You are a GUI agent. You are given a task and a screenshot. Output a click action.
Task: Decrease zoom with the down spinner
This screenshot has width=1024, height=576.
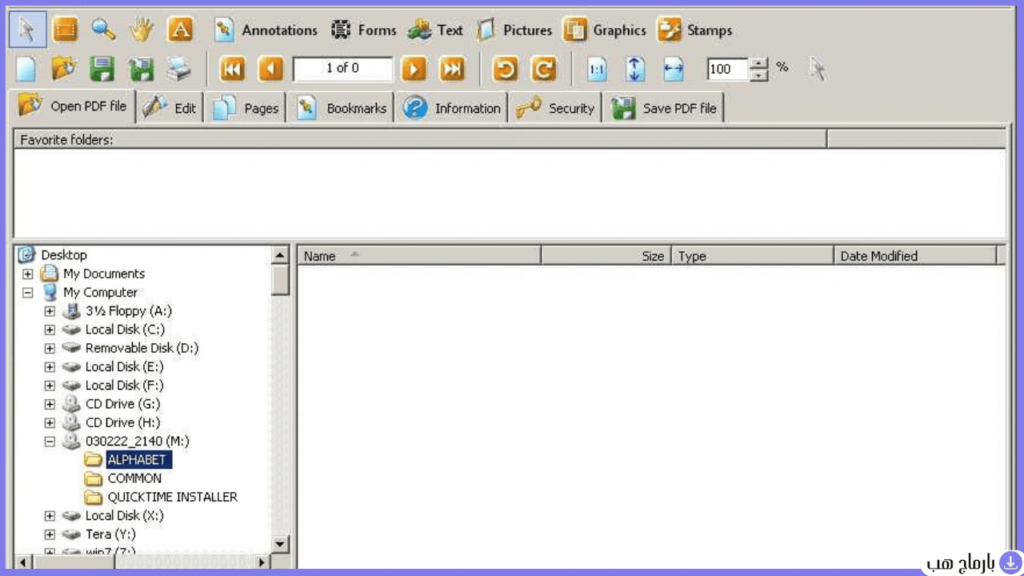point(758,75)
